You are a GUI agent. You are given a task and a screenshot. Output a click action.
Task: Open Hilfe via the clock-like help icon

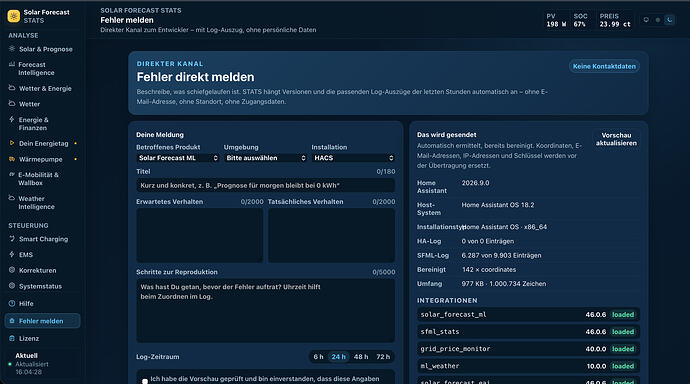(12, 303)
